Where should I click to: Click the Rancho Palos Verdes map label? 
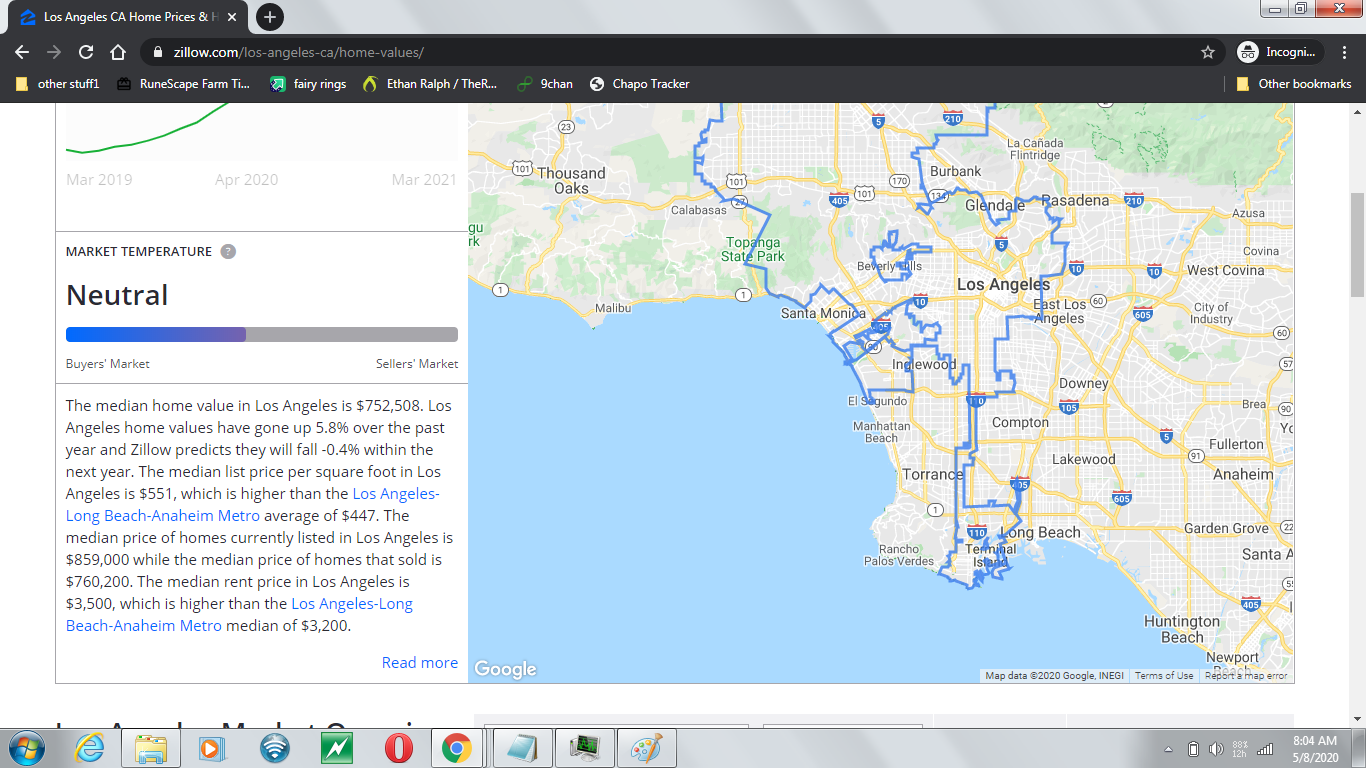click(899, 555)
